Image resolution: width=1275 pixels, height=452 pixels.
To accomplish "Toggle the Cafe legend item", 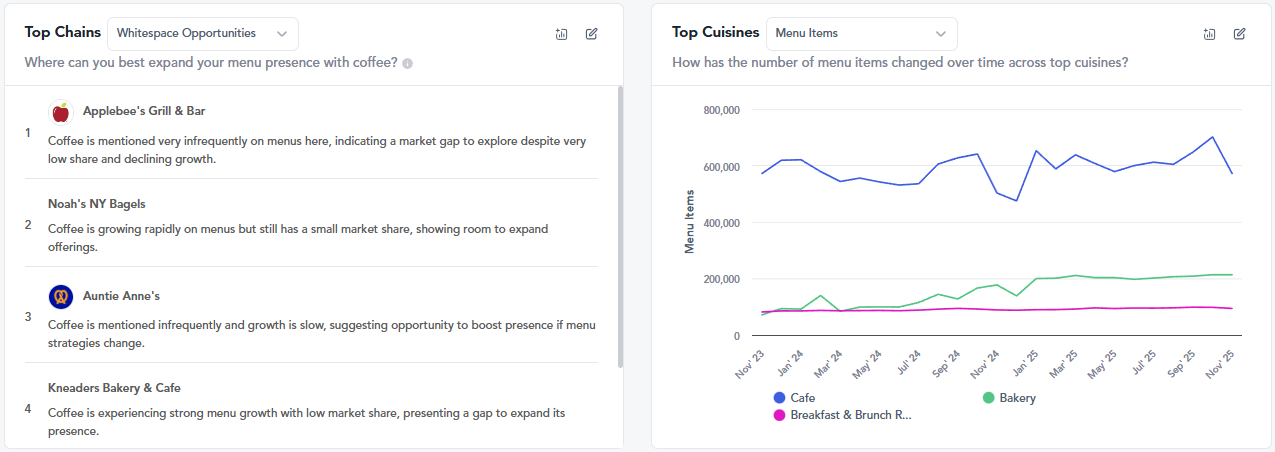I will click(795, 398).
